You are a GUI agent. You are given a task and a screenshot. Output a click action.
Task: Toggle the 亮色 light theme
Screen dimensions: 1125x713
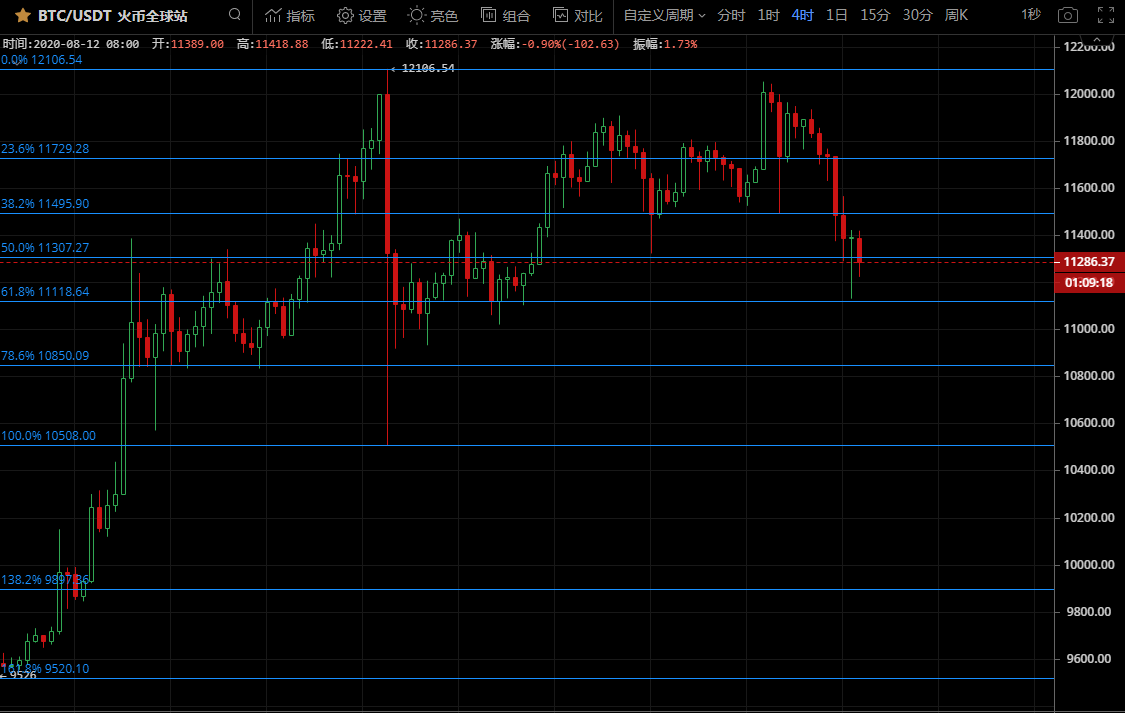pos(433,16)
